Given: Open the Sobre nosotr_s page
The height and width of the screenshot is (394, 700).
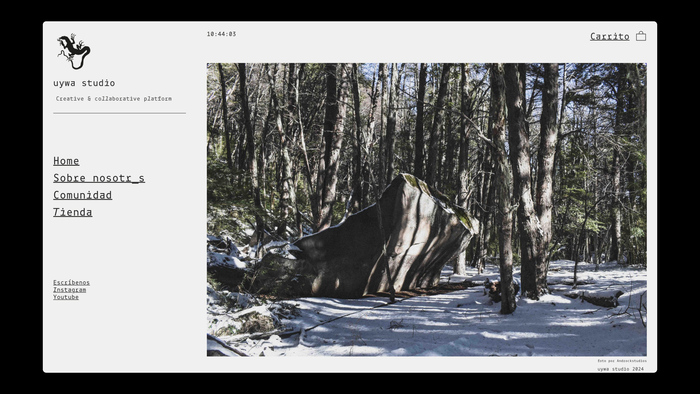Looking at the screenshot, I should (99, 178).
